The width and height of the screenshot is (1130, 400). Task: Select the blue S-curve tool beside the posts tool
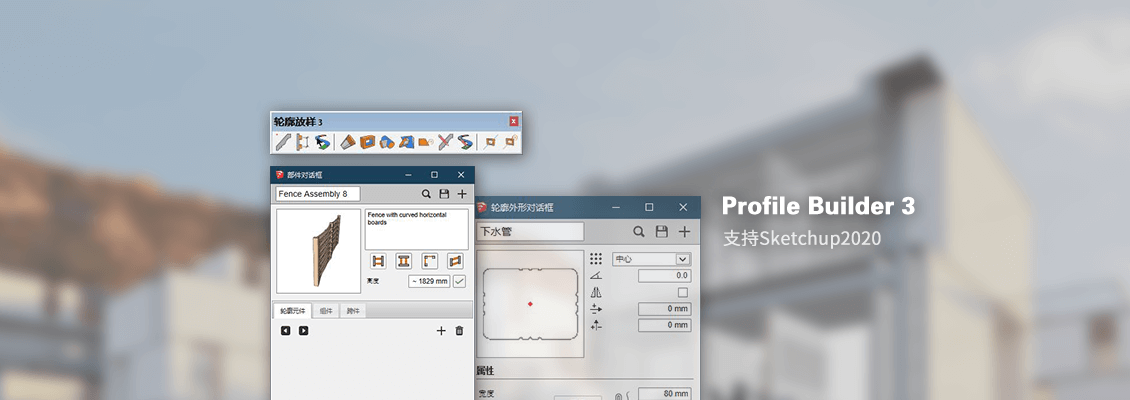point(322,142)
